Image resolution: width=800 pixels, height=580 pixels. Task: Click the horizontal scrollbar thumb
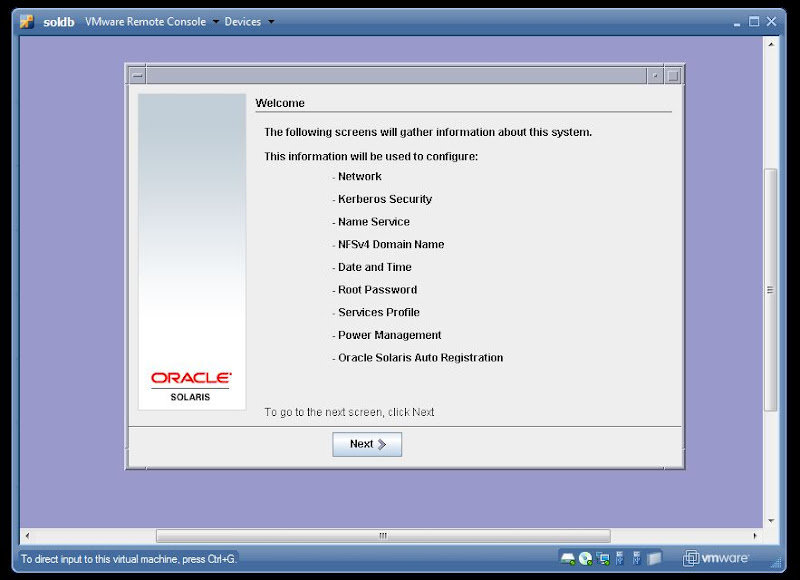coord(383,536)
